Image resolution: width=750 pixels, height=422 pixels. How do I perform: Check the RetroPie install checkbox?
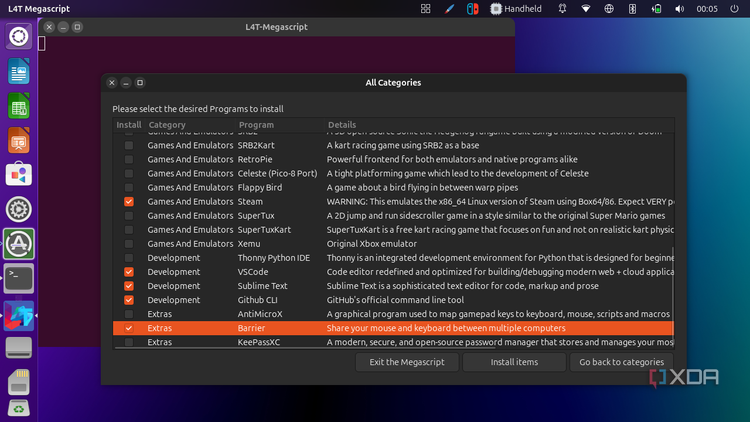[129, 159]
